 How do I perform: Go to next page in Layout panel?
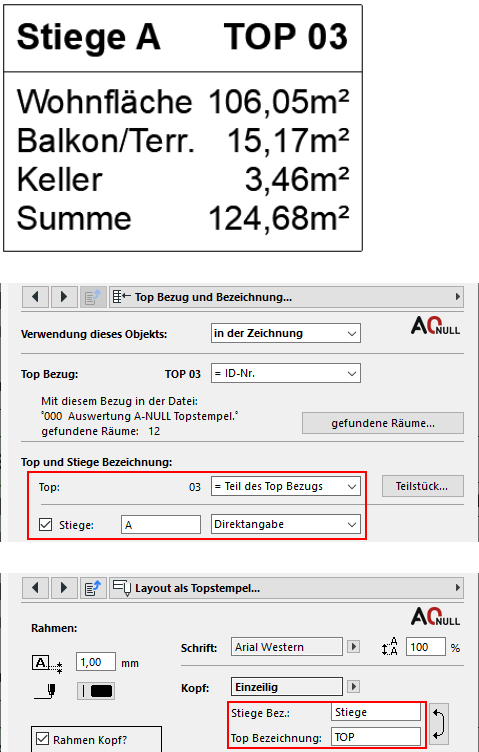point(64,588)
